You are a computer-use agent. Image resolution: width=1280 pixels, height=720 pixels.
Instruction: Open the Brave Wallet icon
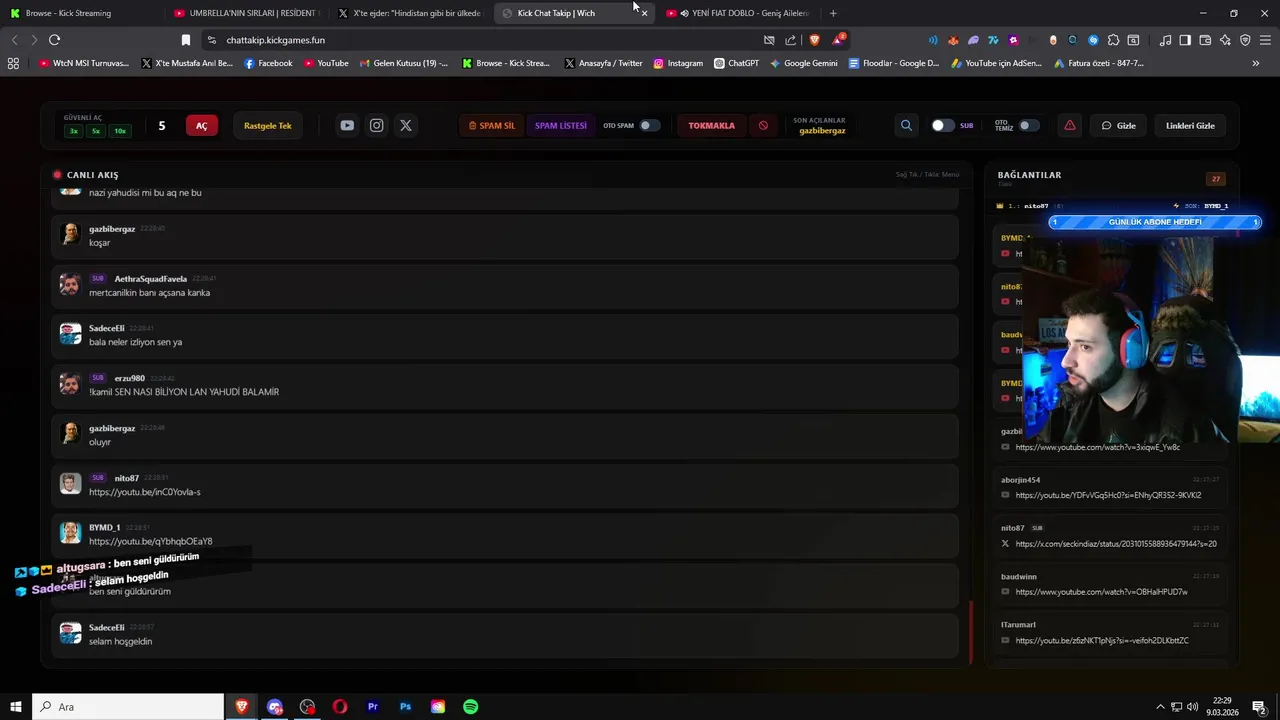point(1205,40)
